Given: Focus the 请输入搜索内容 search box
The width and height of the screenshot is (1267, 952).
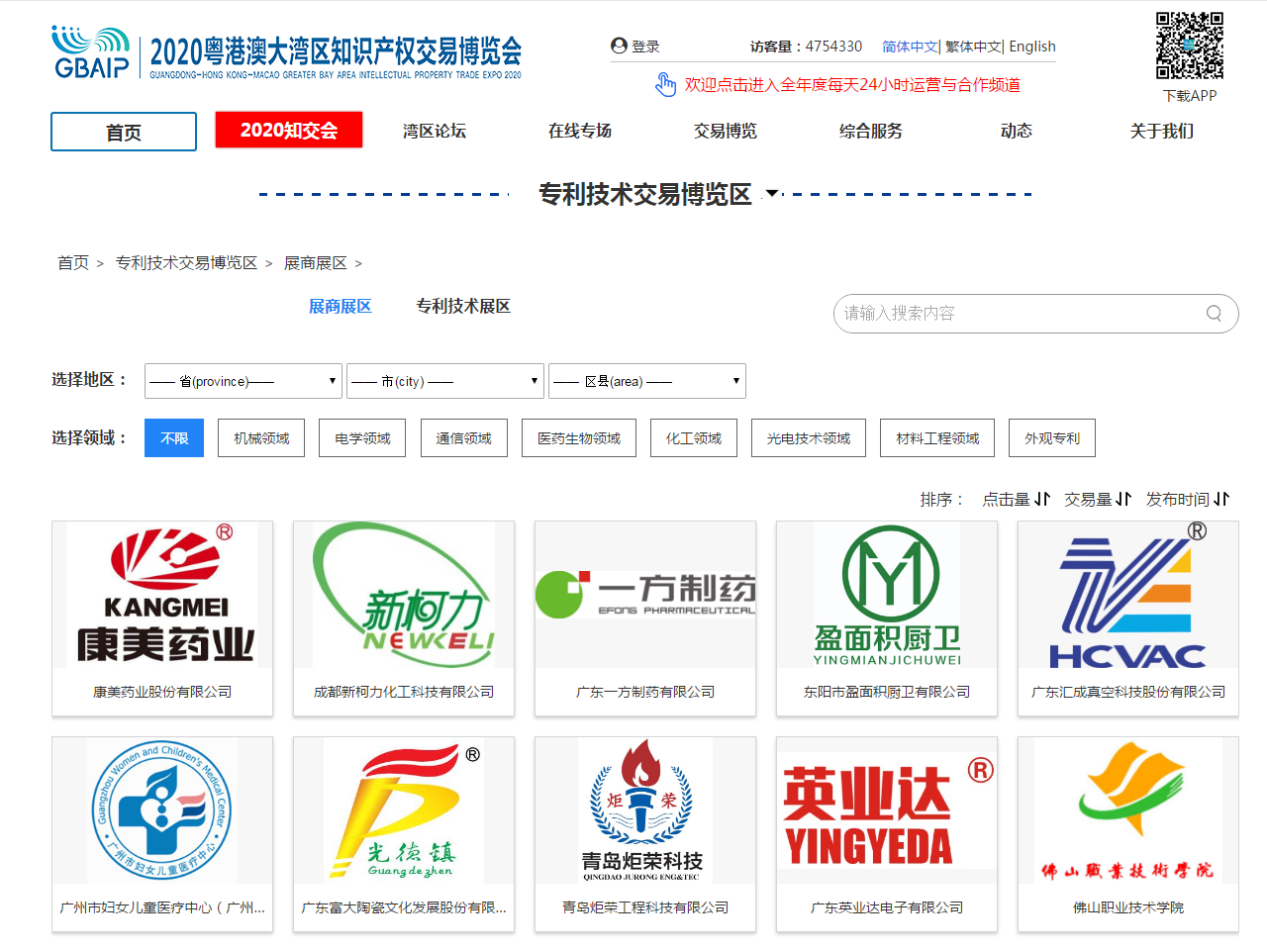Looking at the screenshot, I should pos(1035,314).
